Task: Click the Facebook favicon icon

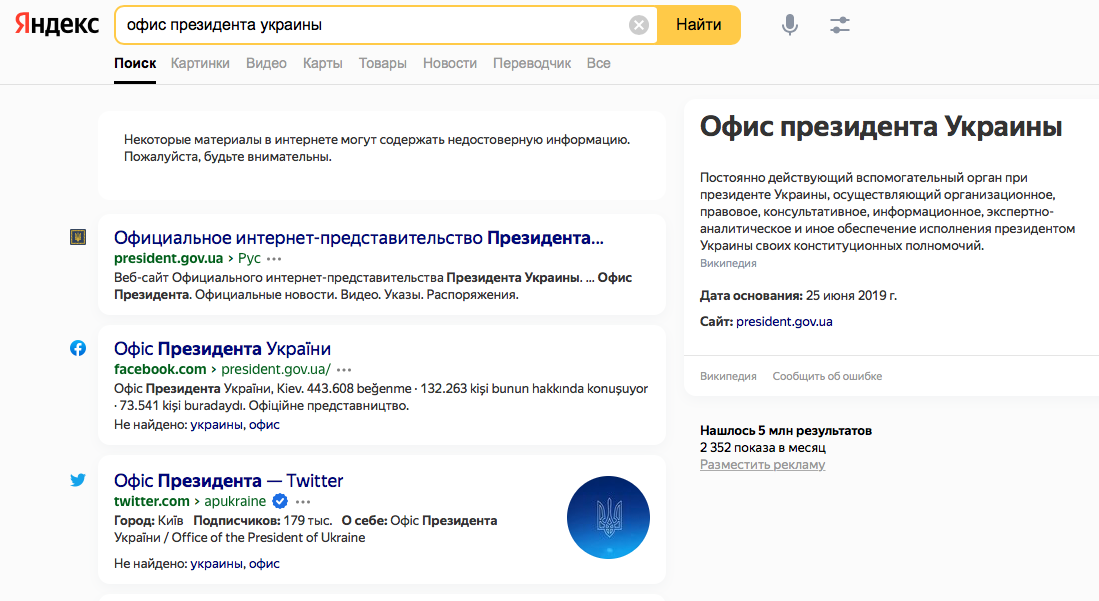Action: coord(77,348)
